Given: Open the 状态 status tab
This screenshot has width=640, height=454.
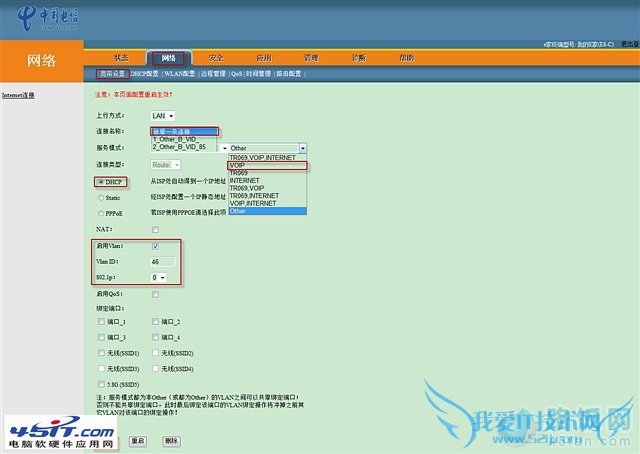Looking at the screenshot, I should (x=121, y=58).
